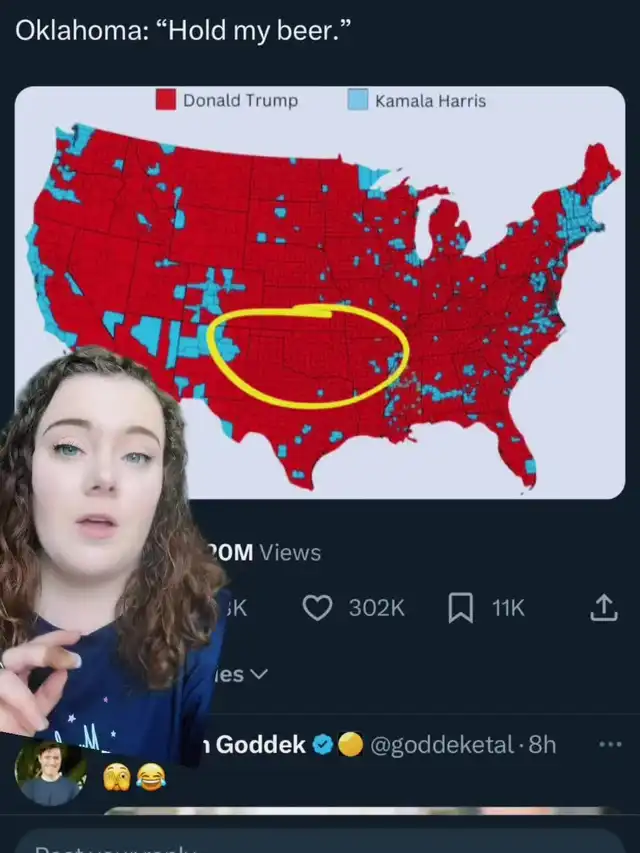640x853 pixels.
Task: Click the yellow circled Oklahoma area
Action: click(x=308, y=357)
